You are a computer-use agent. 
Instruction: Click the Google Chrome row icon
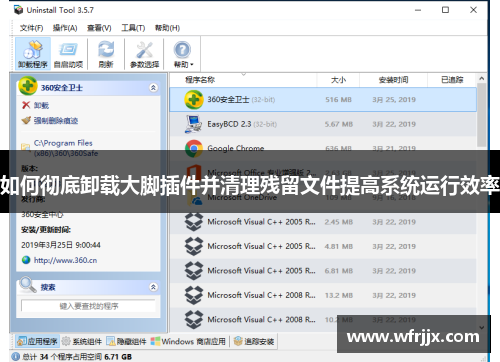pos(194,148)
